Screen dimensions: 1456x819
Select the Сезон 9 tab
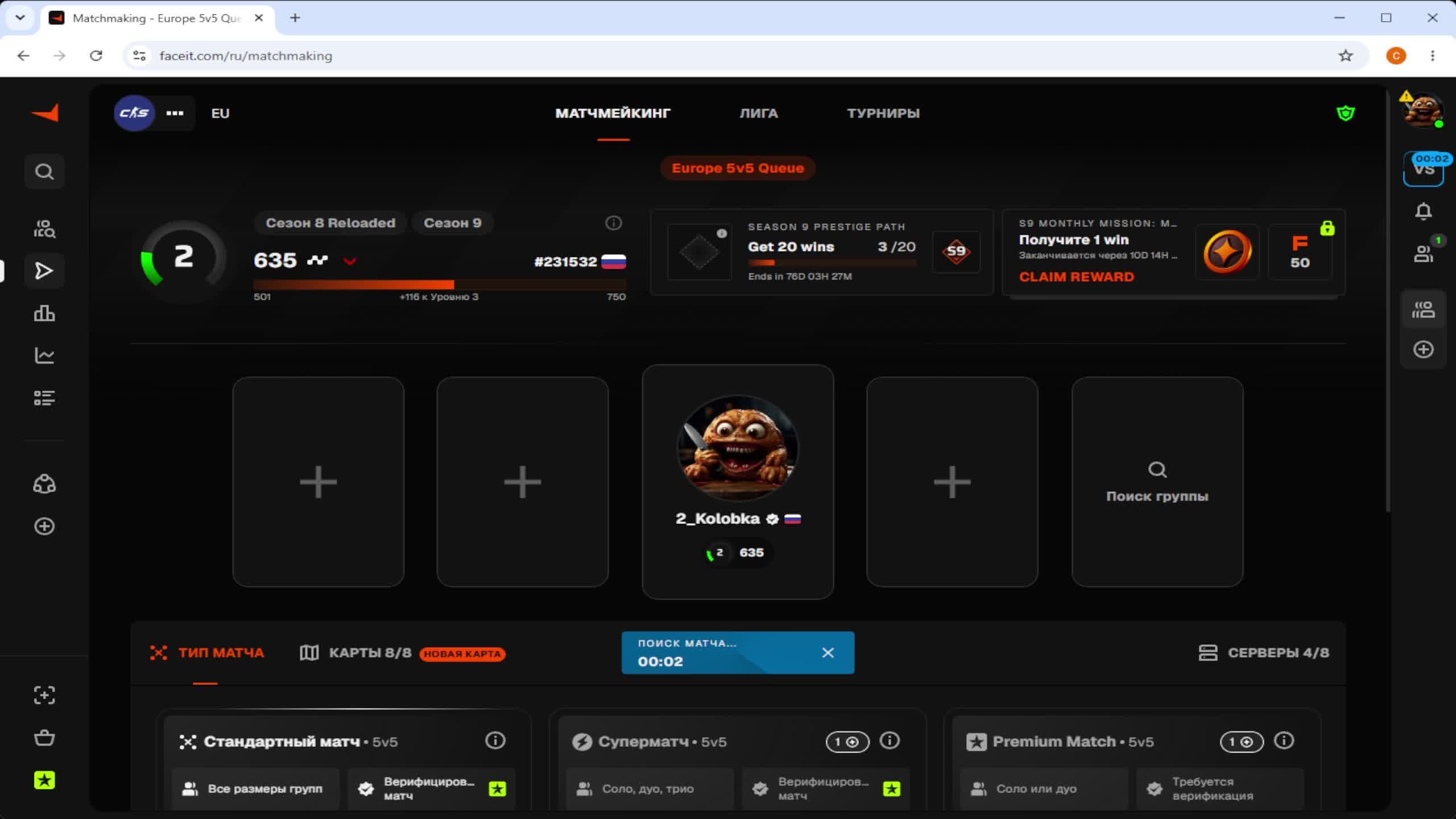[453, 223]
